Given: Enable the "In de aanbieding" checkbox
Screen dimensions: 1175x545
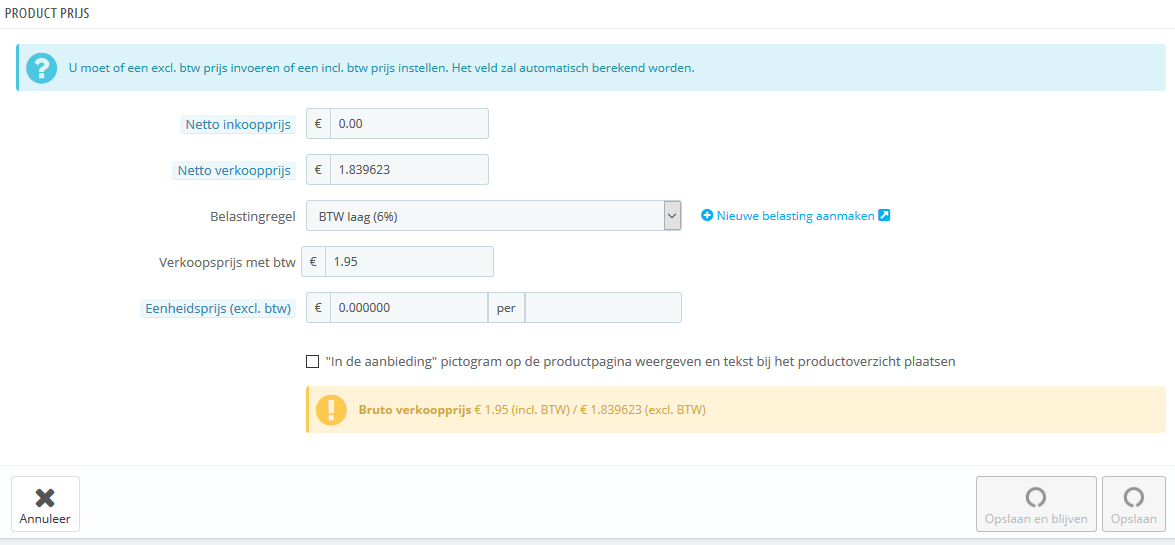Looking at the screenshot, I should [x=312, y=361].
